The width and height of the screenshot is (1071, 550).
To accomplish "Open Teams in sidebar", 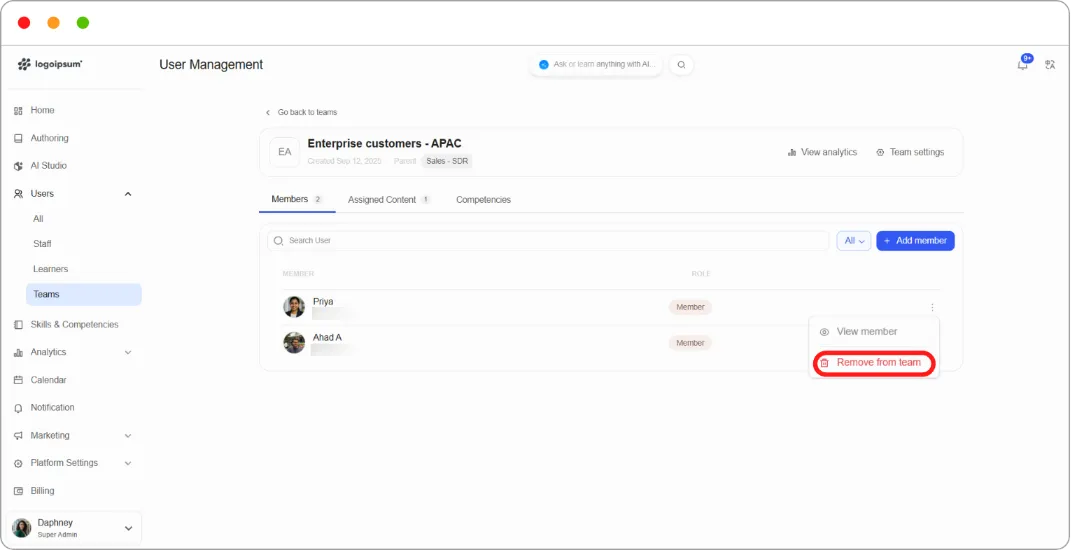I will point(83,294).
